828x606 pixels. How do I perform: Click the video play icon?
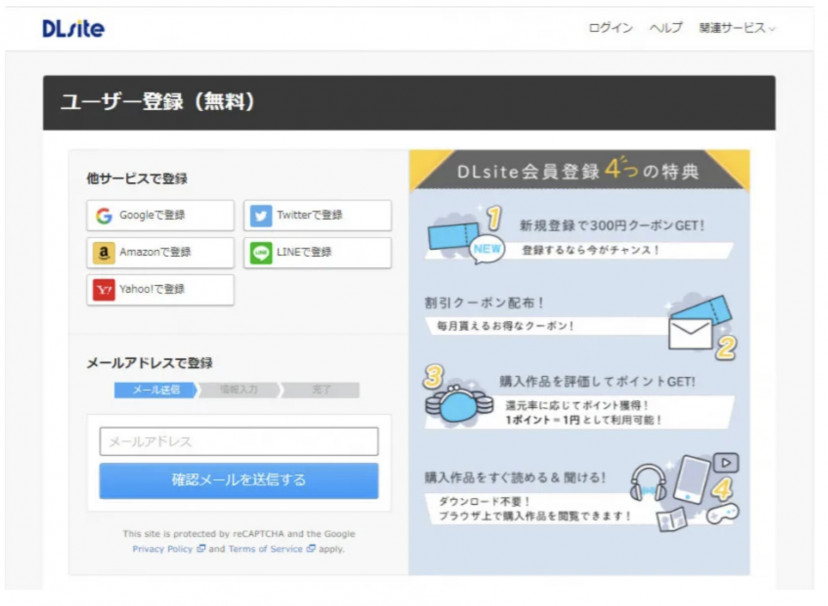point(726,463)
